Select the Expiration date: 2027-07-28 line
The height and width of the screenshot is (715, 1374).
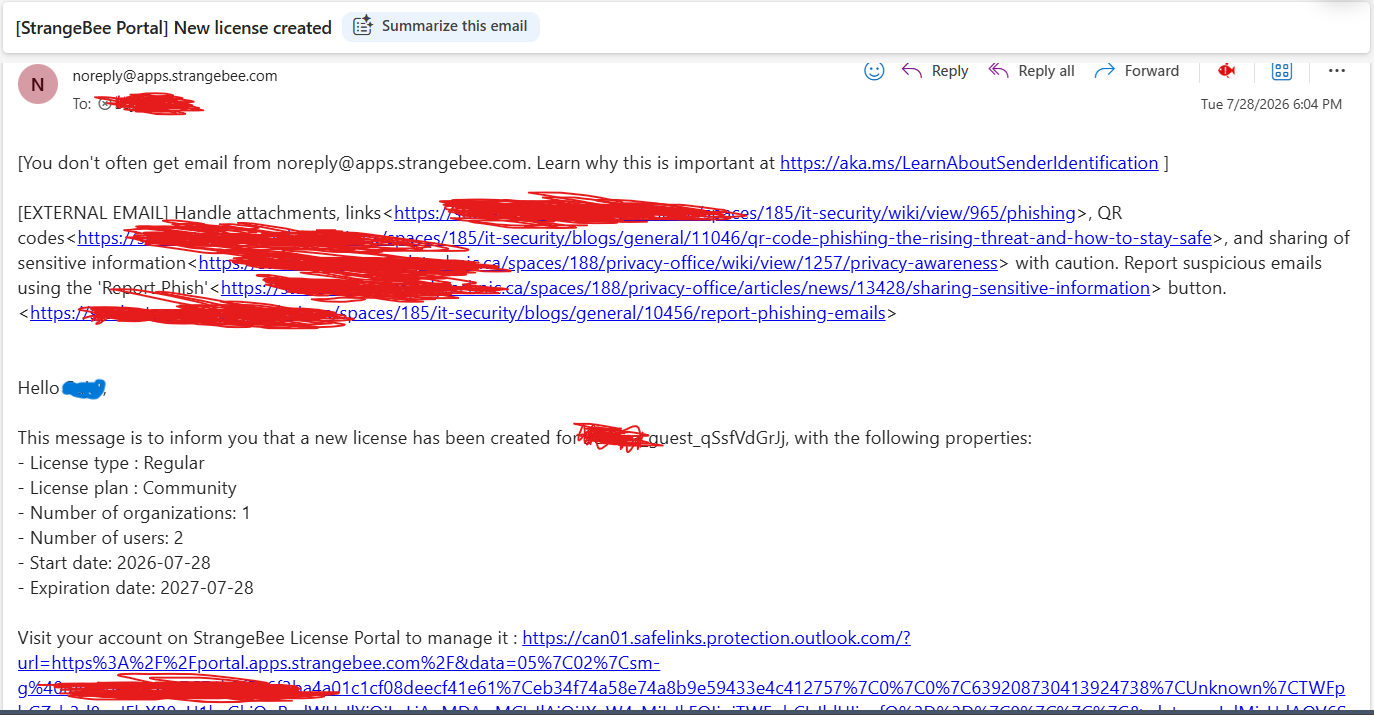click(x=136, y=588)
